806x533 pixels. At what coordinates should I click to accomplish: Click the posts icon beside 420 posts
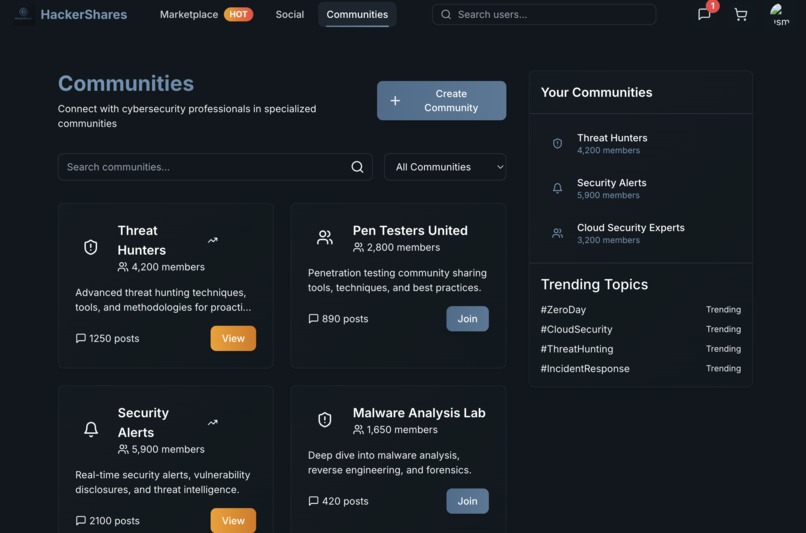tap(313, 501)
